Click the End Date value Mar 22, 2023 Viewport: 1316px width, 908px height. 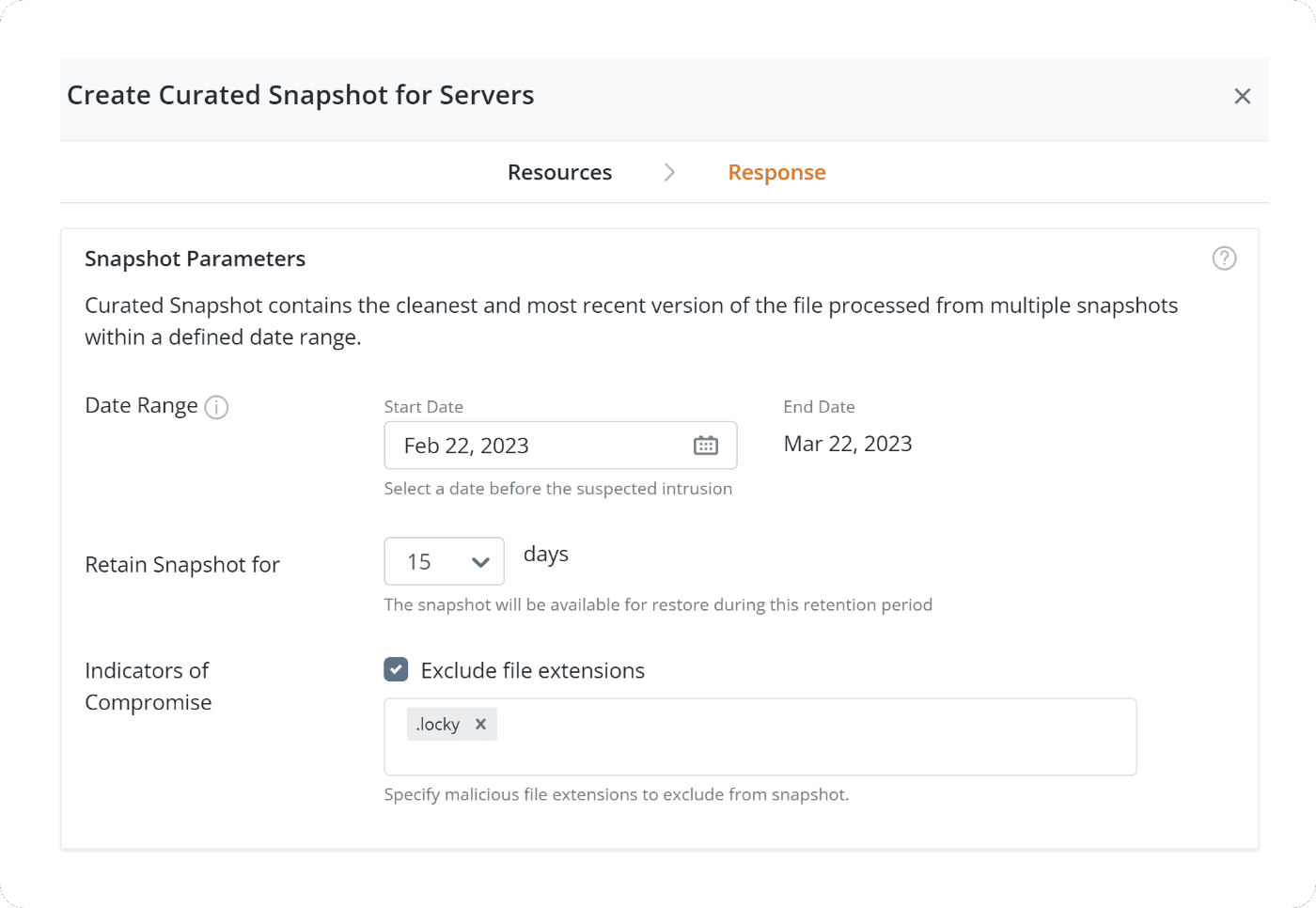tap(847, 444)
